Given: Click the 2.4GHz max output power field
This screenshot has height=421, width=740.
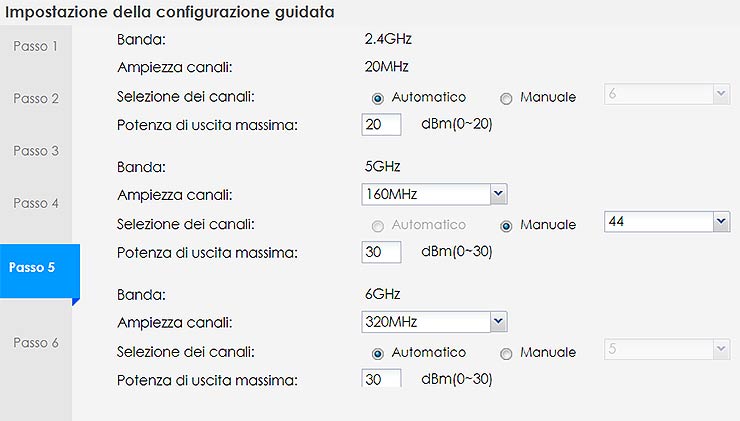Looking at the screenshot, I should click(x=381, y=124).
